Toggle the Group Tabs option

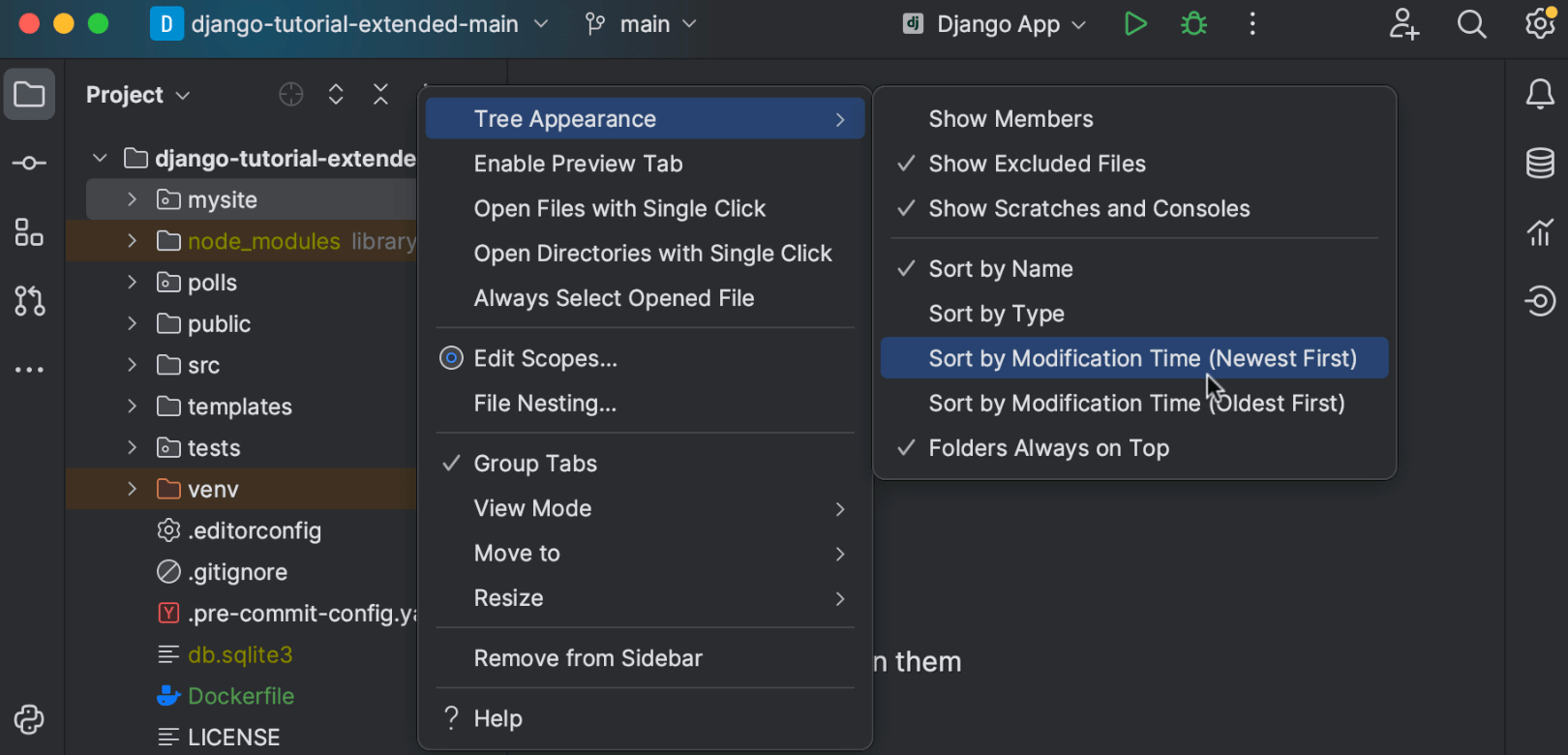[x=535, y=464]
